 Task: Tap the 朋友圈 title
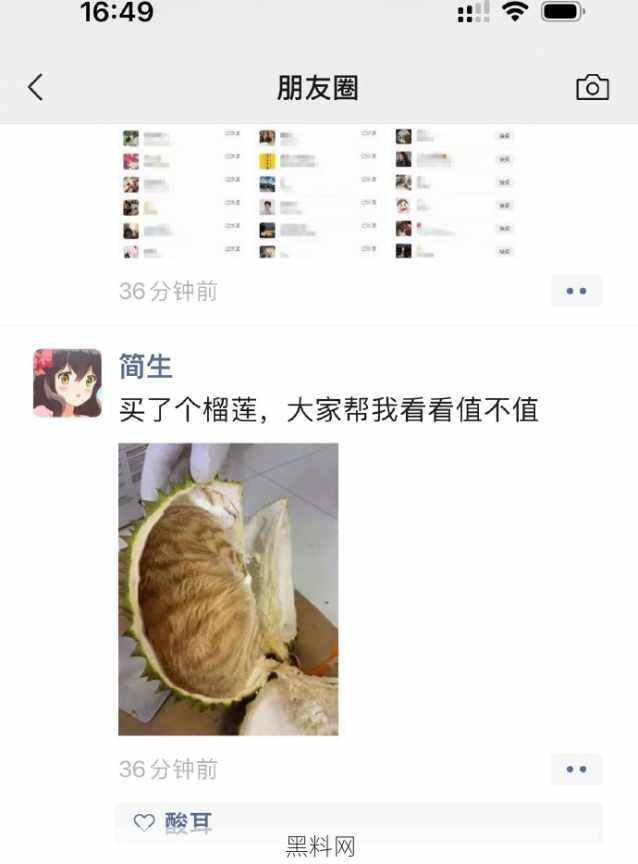(x=318, y=88)
